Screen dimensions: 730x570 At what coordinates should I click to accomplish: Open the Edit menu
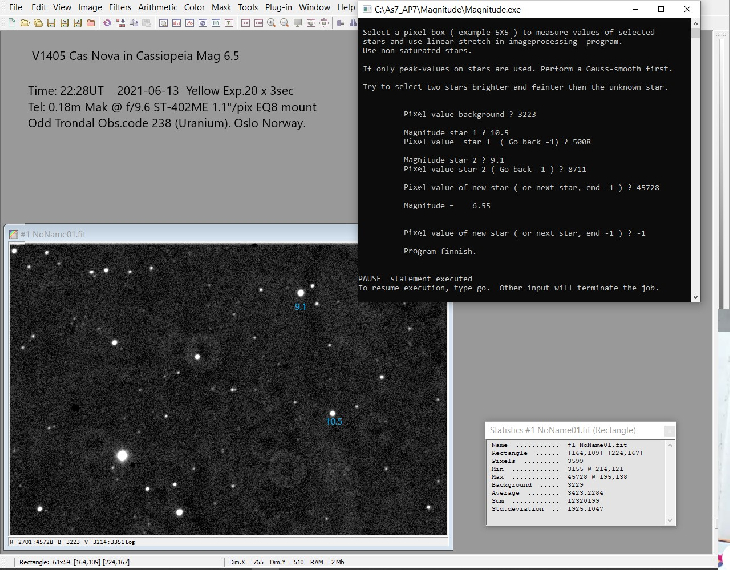pyautogui.click(x=38, y=7)
